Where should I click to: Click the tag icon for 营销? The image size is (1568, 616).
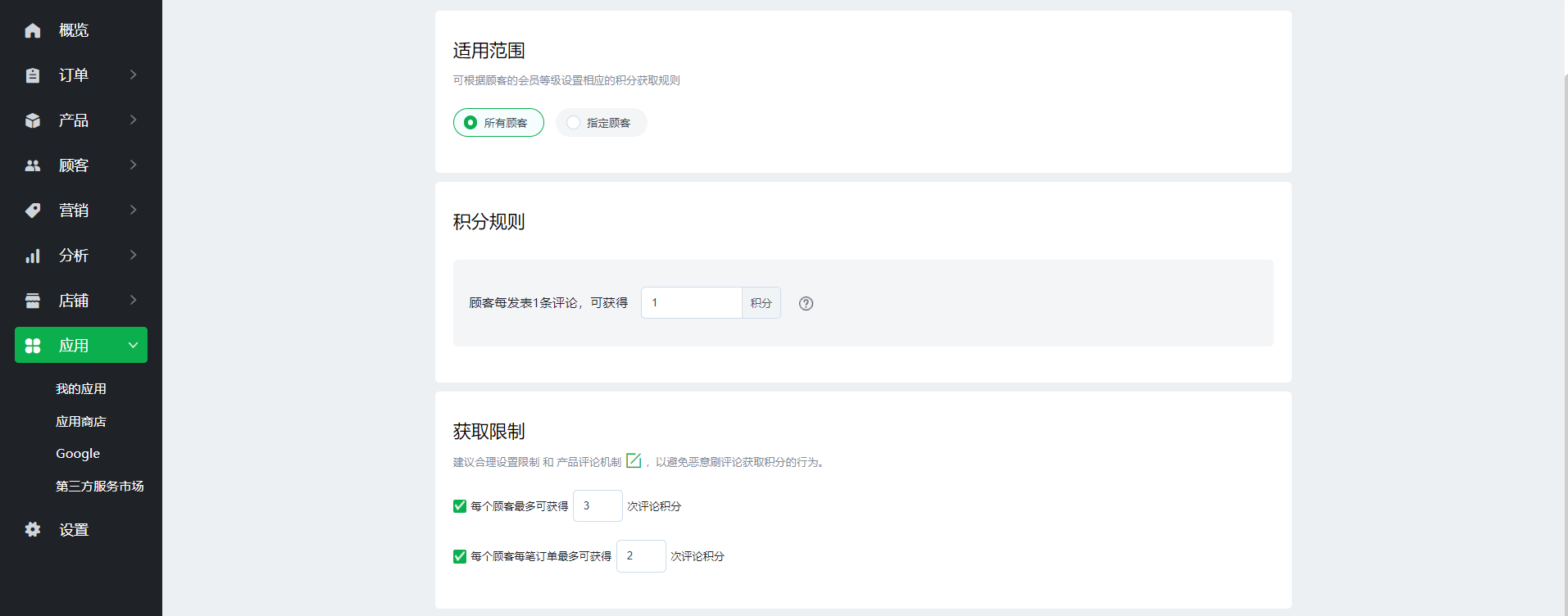click(33, 211)
